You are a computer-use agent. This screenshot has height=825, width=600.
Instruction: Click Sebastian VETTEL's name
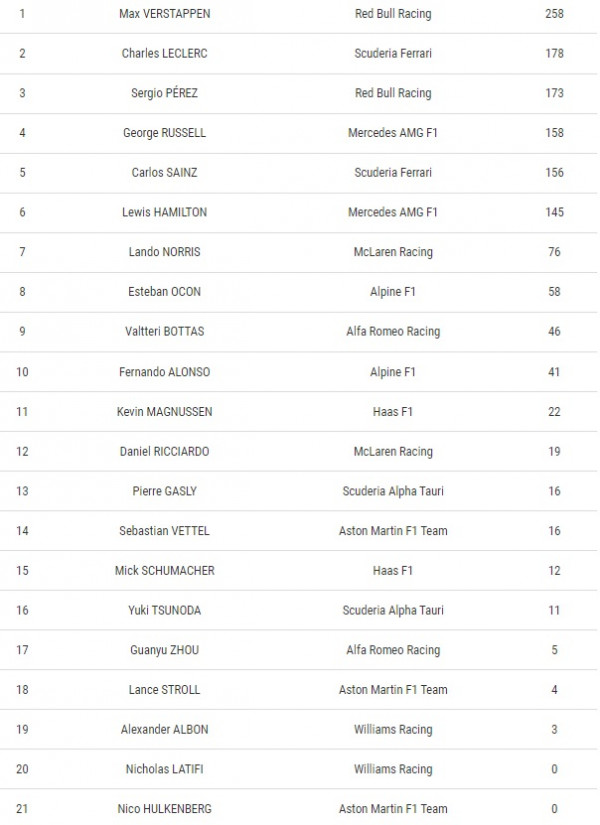[164, 531]
